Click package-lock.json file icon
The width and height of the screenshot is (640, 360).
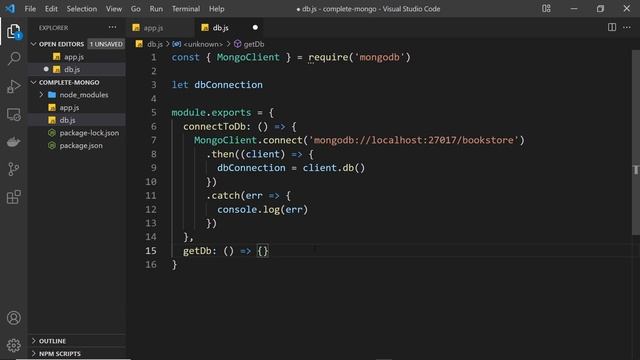click(x=52, y=133)
